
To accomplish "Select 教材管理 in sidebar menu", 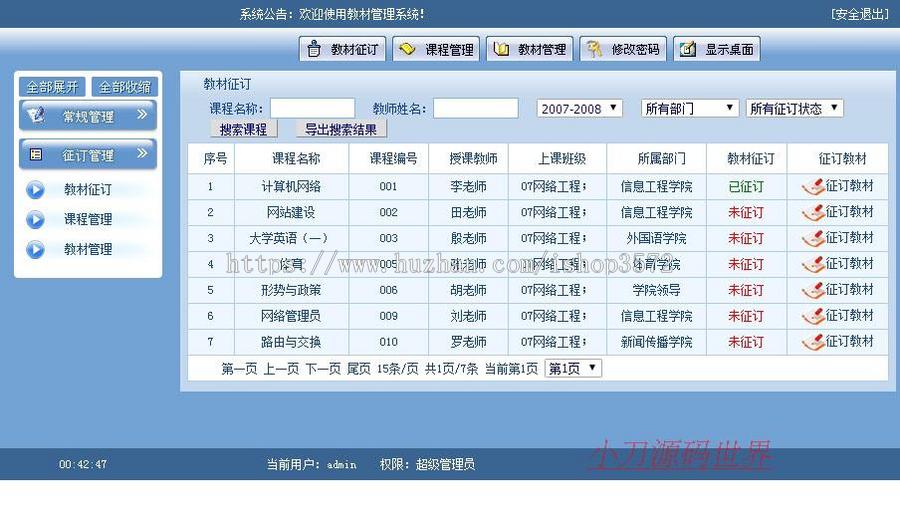I will pyautogui.click(x=88, y=249).
